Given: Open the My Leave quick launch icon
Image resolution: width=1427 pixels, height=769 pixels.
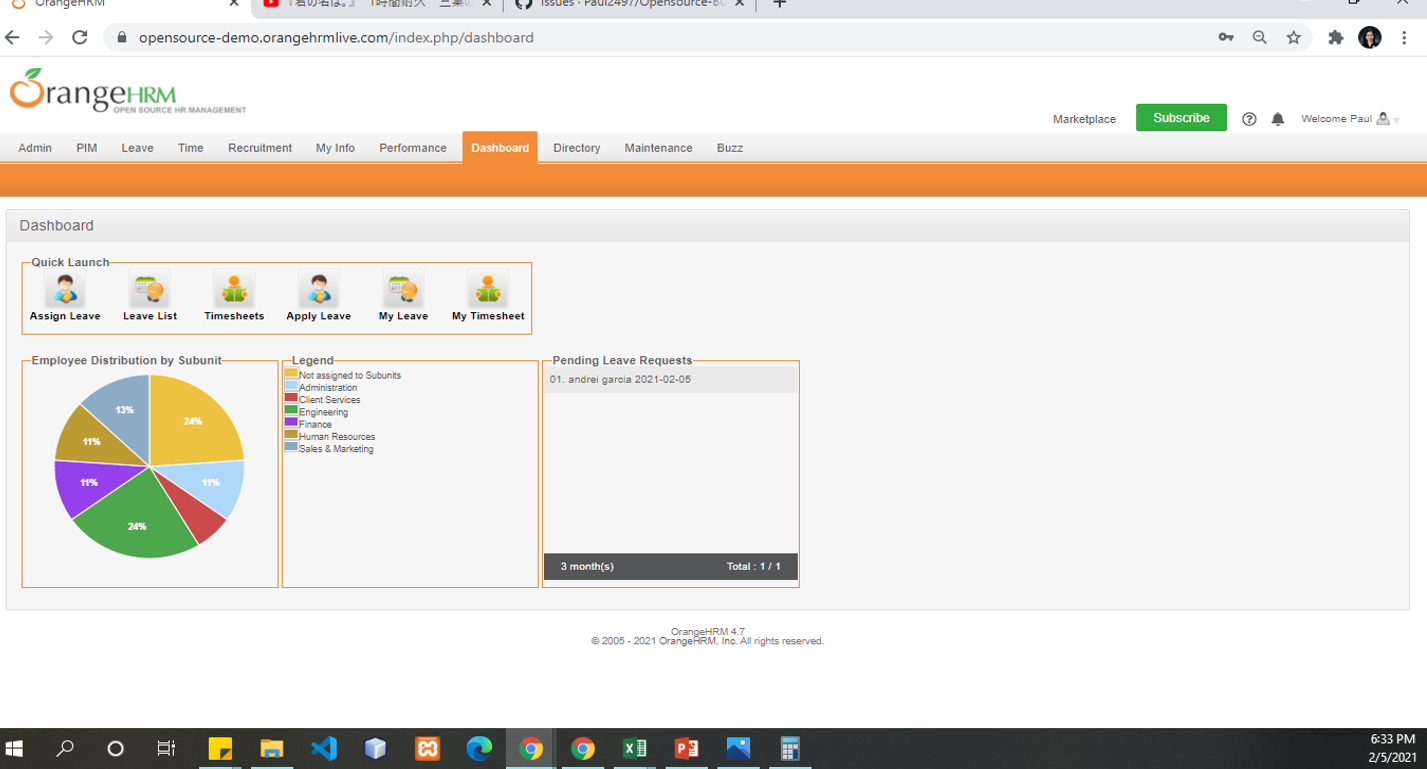Looking at the screenshot, I should point(403,290).
